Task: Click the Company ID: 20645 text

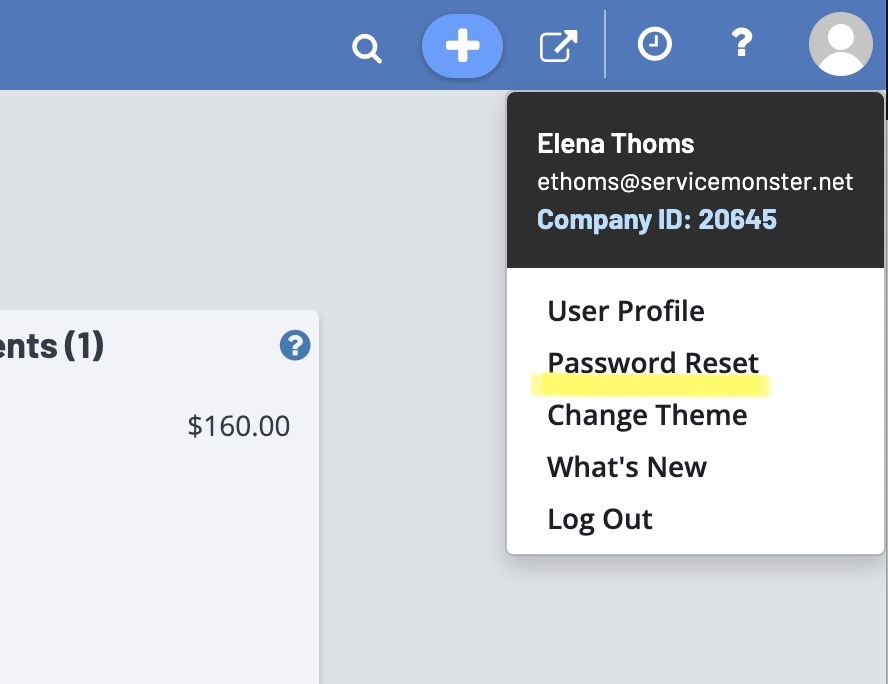Action: (x=656, y=219)
